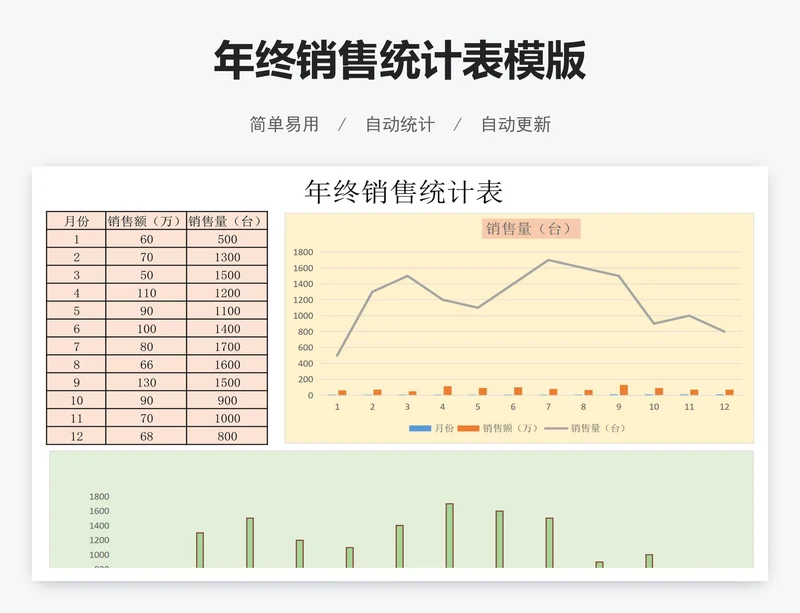This screenshot has width=800, height=613.
Task: Click the 销售量（台） legend entry below chart
Action: [585, 428]
